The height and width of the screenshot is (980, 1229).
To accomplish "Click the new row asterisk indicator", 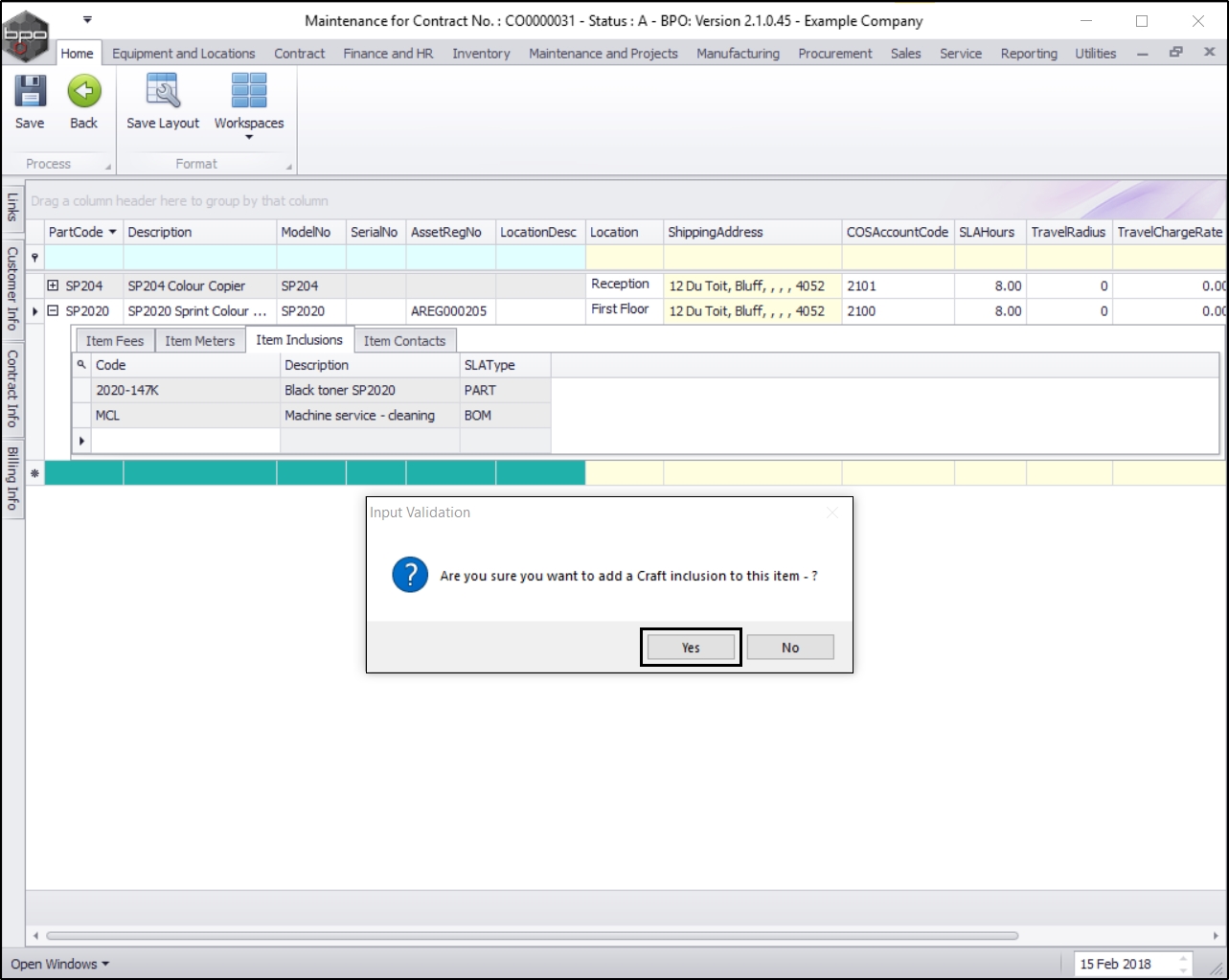I will click(35, 473).
